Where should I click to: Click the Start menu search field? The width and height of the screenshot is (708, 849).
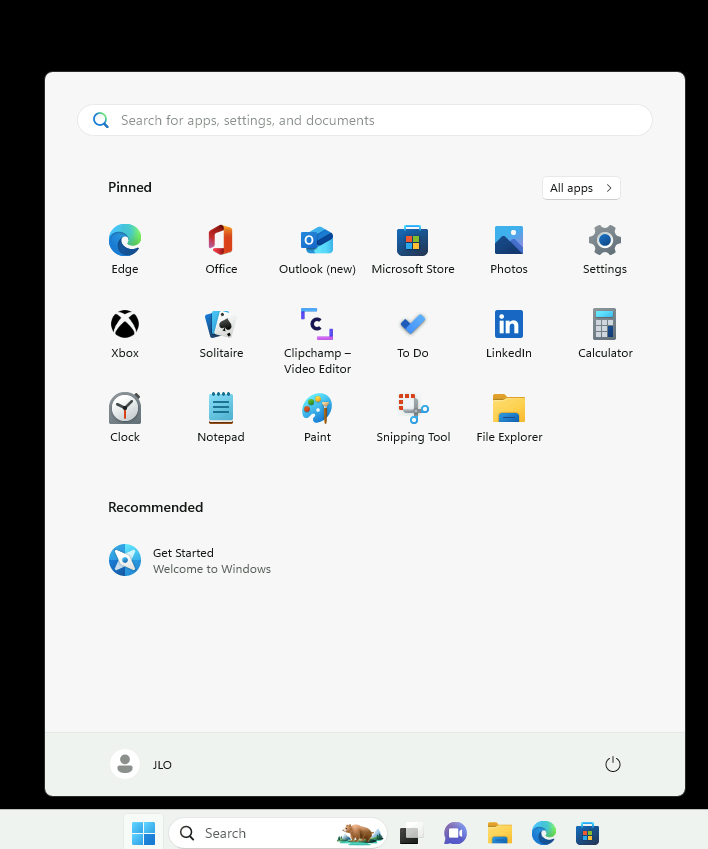(365, 120)
